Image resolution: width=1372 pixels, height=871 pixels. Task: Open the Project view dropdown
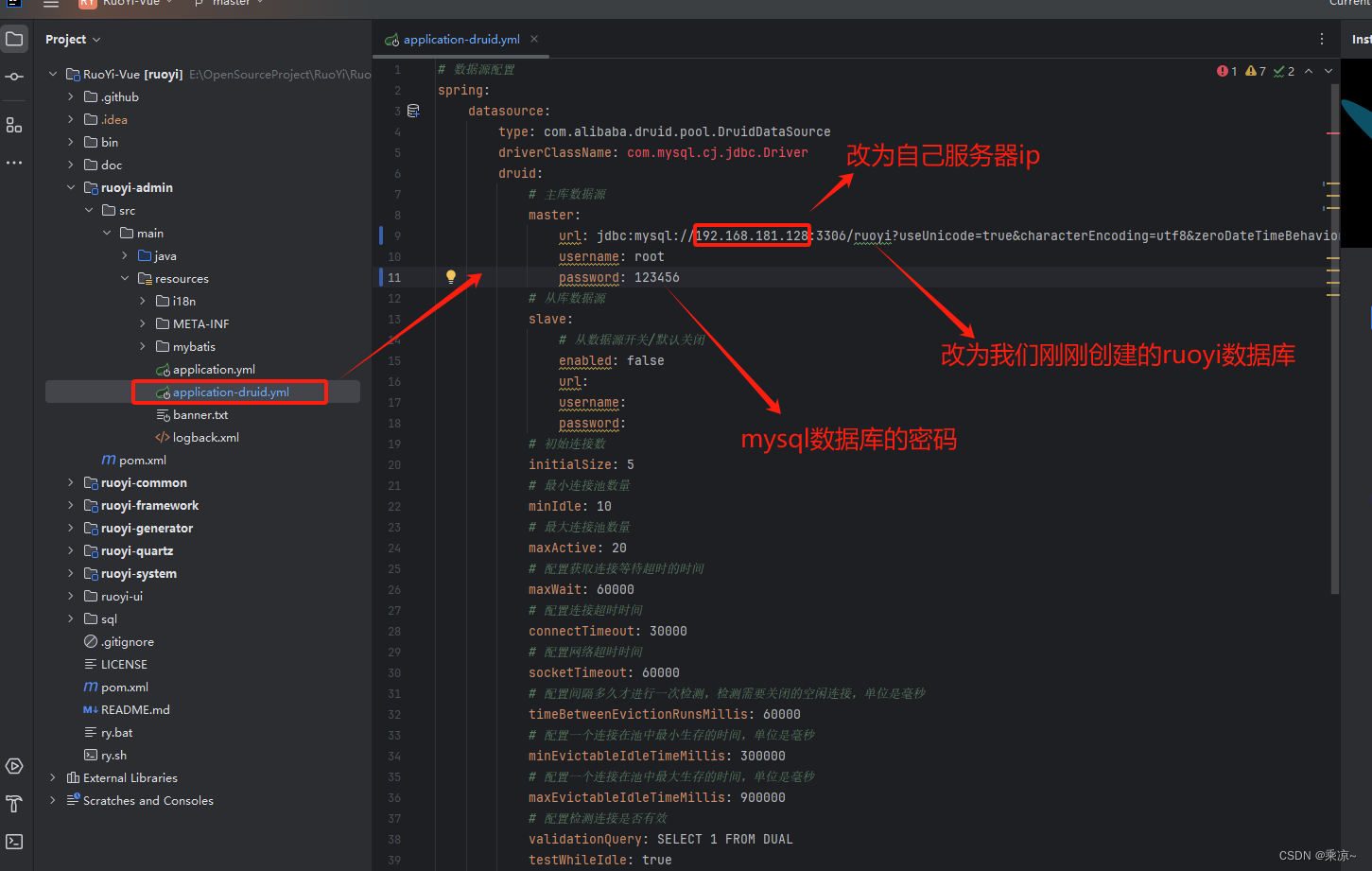[73, 39]
